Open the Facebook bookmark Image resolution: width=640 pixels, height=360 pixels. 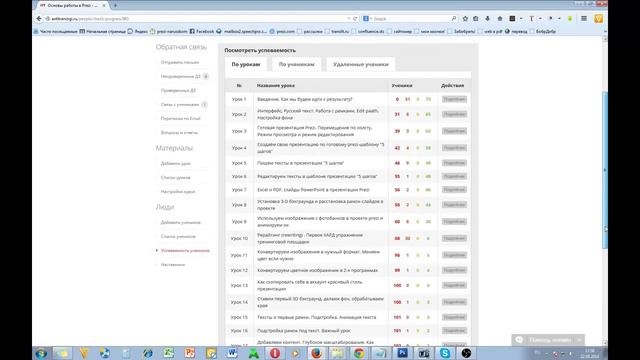(202, 31)
